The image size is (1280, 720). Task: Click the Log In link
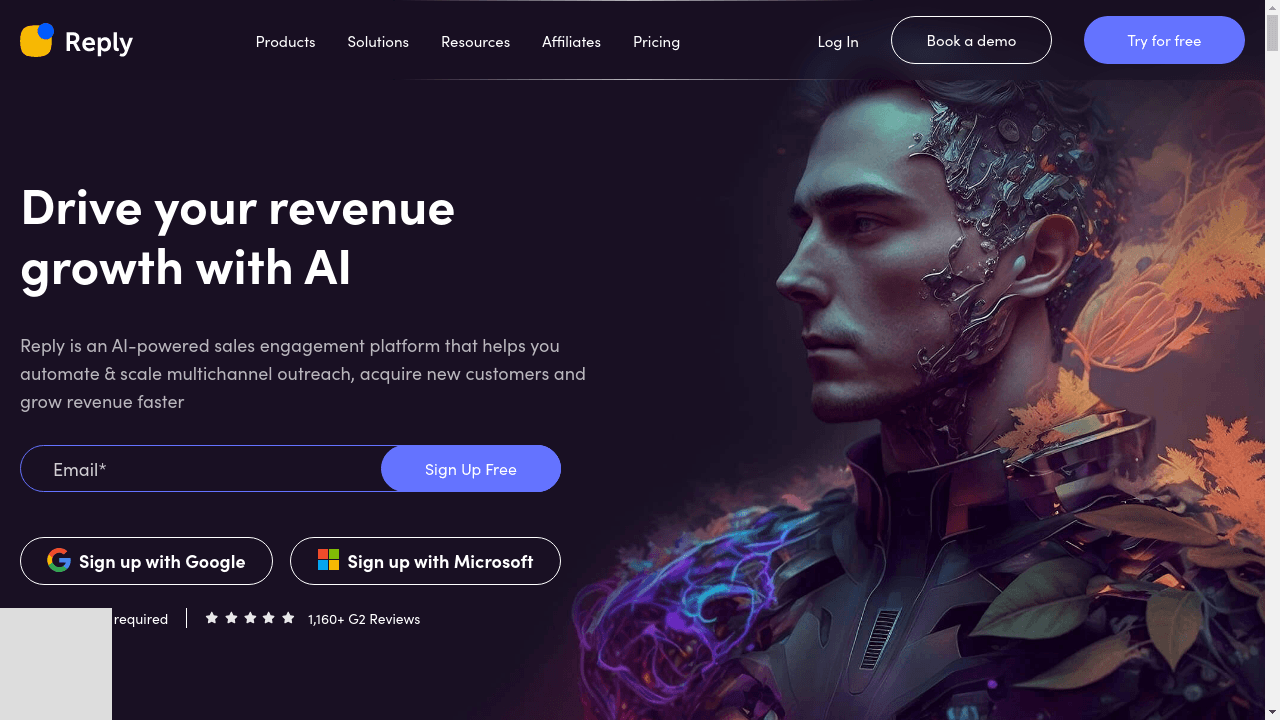838,42
